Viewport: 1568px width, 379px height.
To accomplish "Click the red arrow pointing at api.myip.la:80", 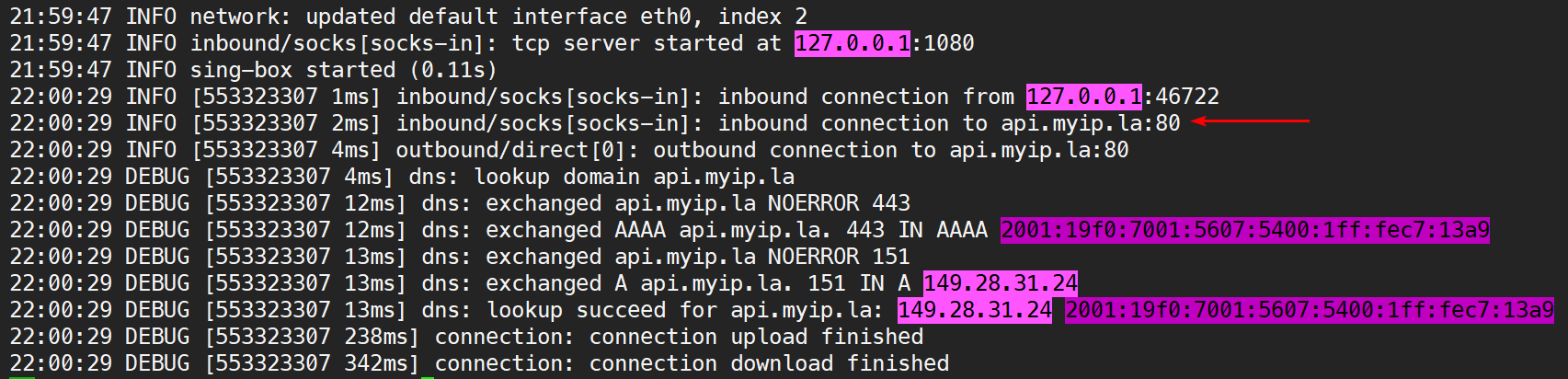I will click(x=1251, y=121).
